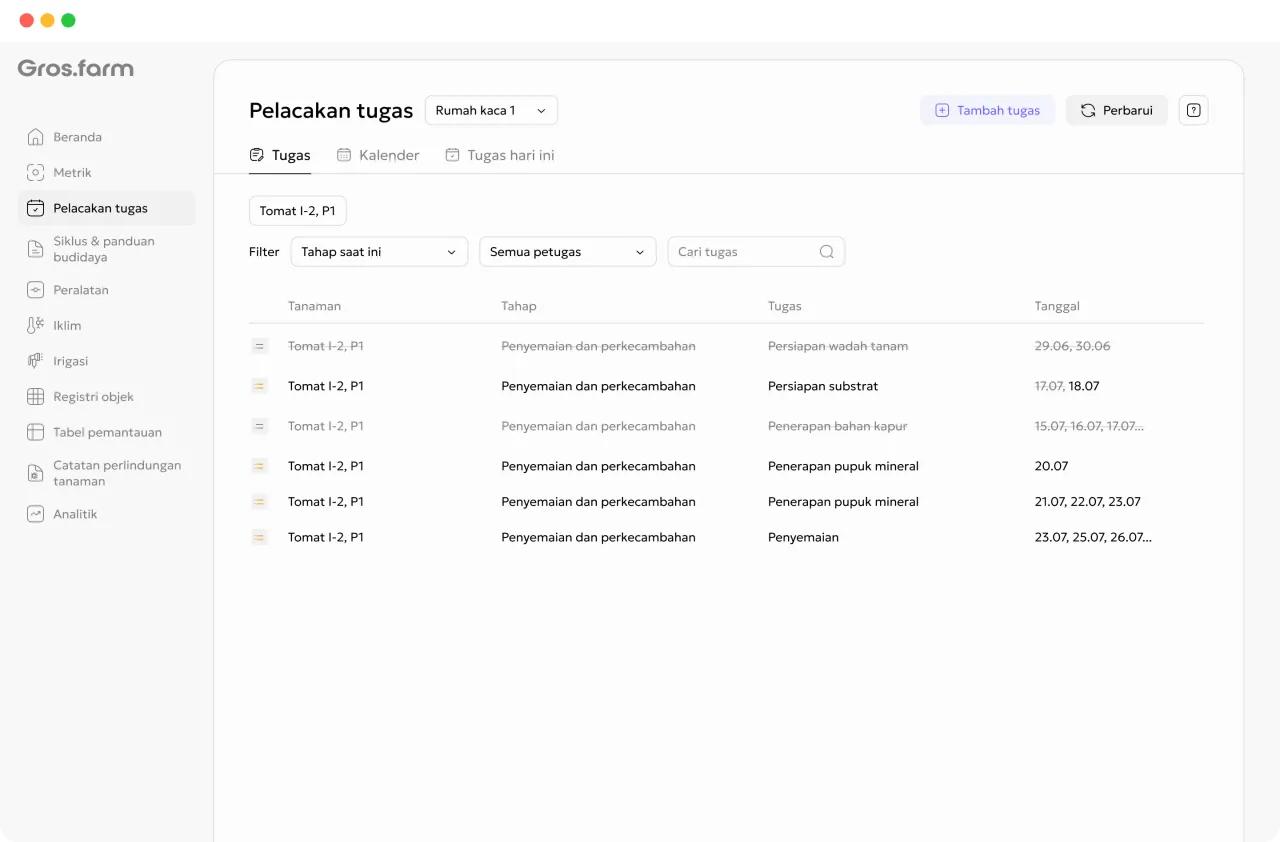Click the Siklus & panduan budidaya document icon

point(35,249)
